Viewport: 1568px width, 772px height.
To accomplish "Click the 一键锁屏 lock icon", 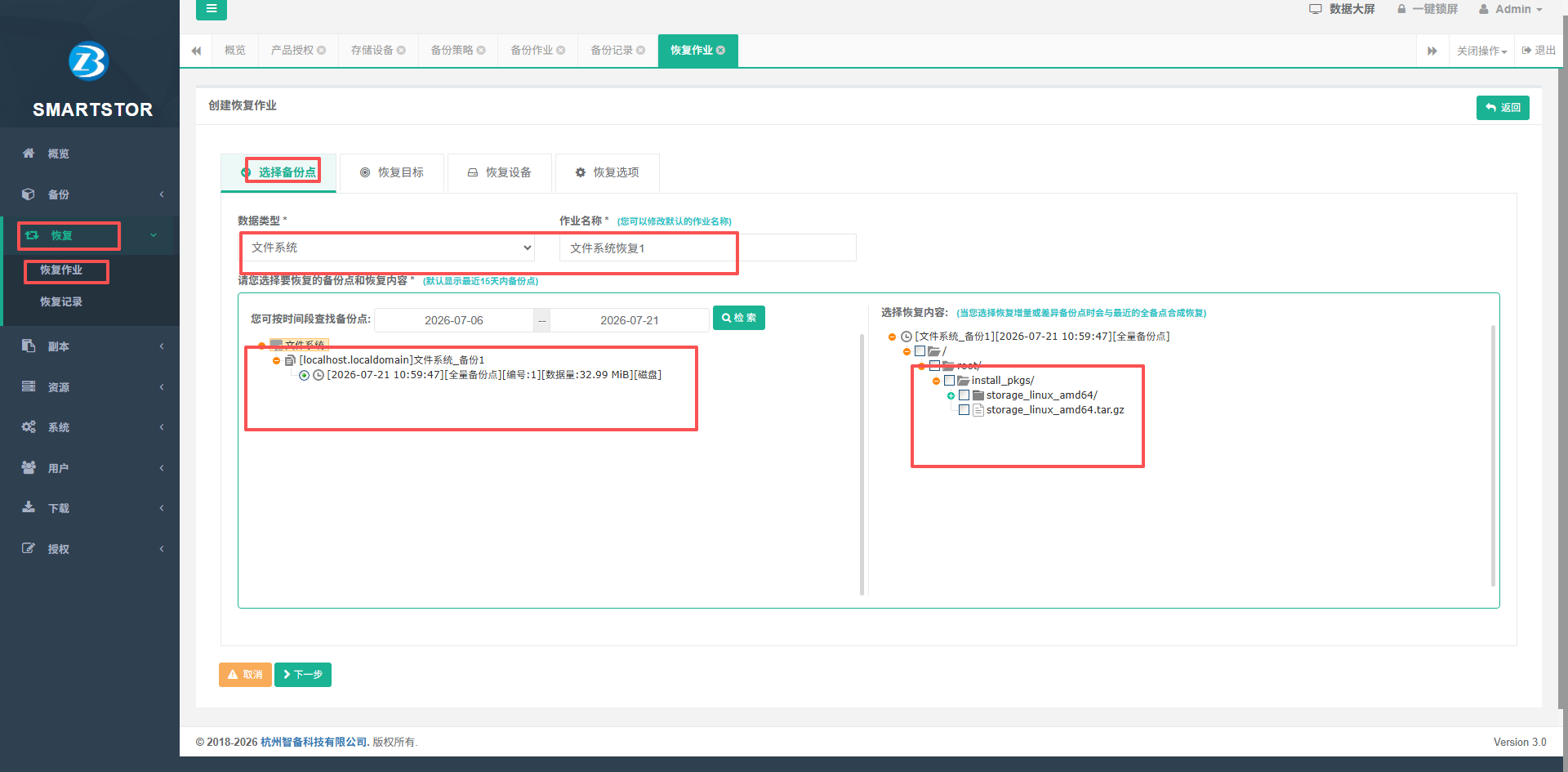I will click(1401, 9).
